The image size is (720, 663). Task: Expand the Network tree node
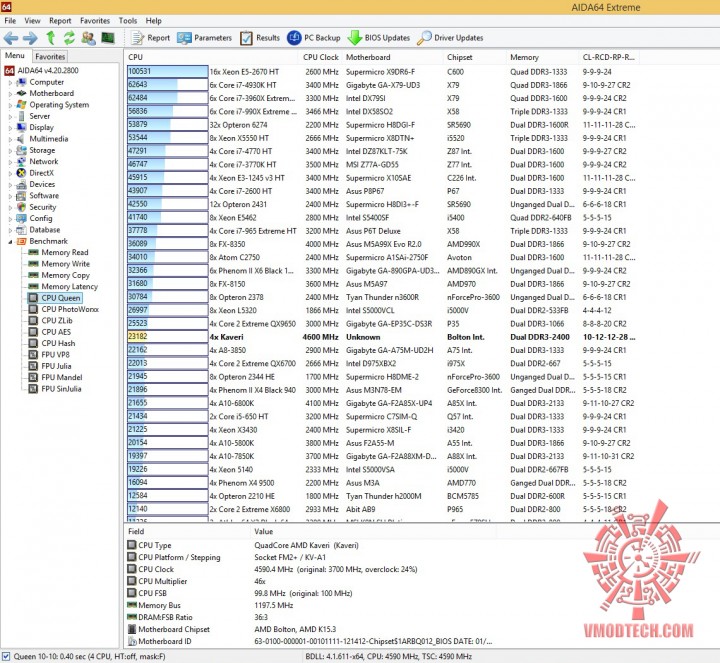click(x=10, y=162)
